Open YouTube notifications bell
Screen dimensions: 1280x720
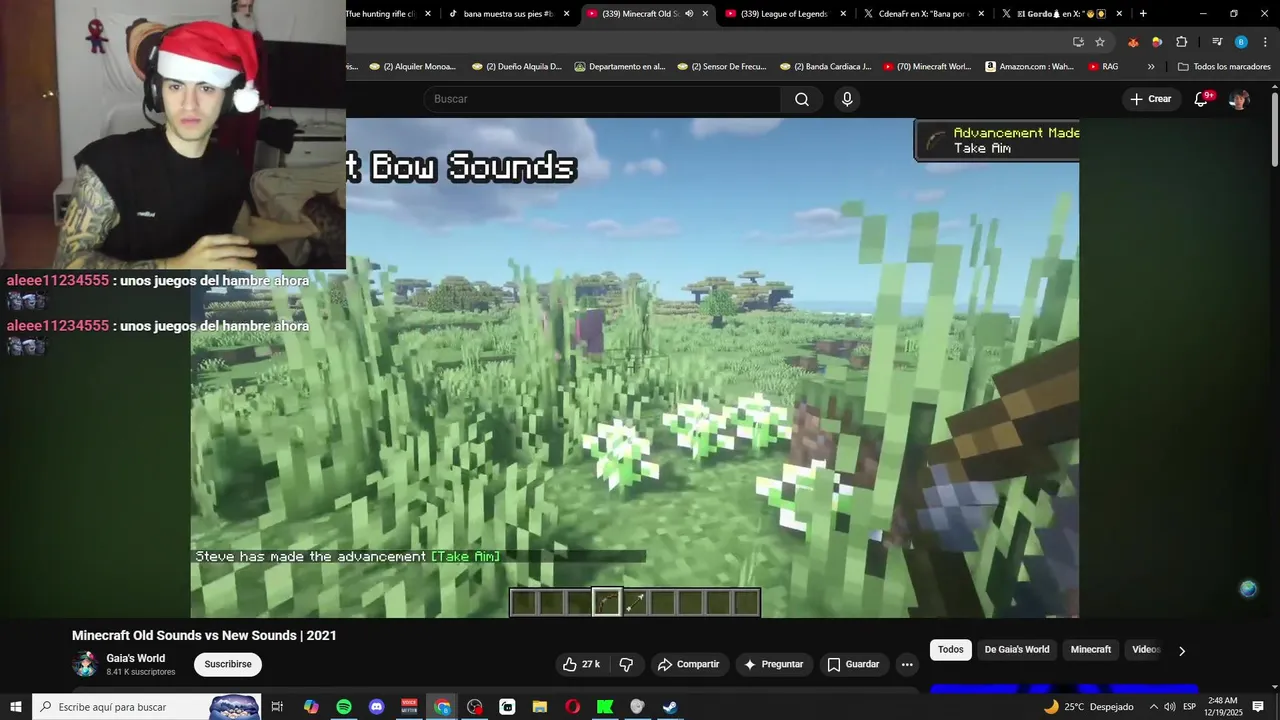point(1202,99)
